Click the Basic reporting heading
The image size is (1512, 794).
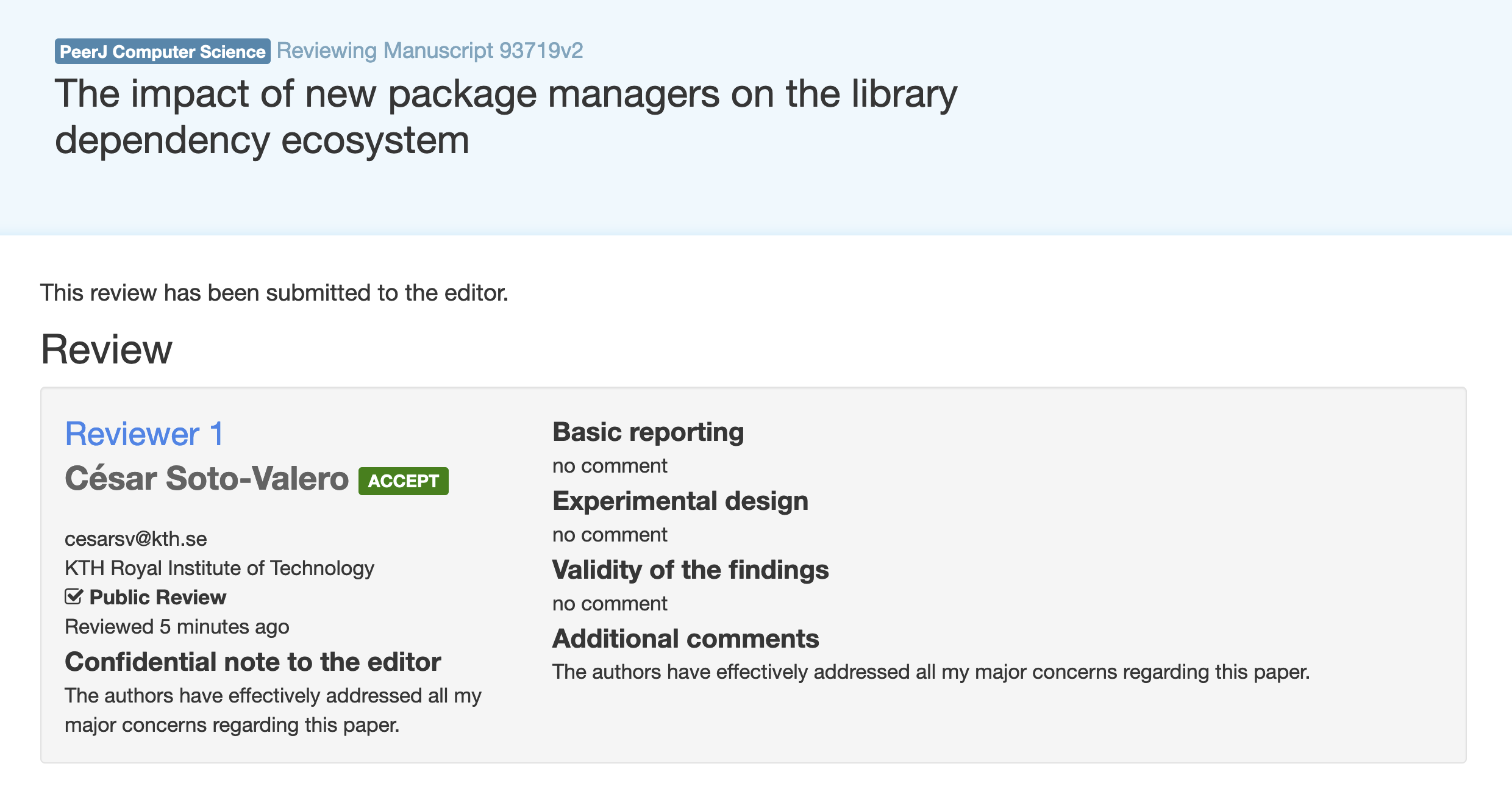[x=648, y=432]
